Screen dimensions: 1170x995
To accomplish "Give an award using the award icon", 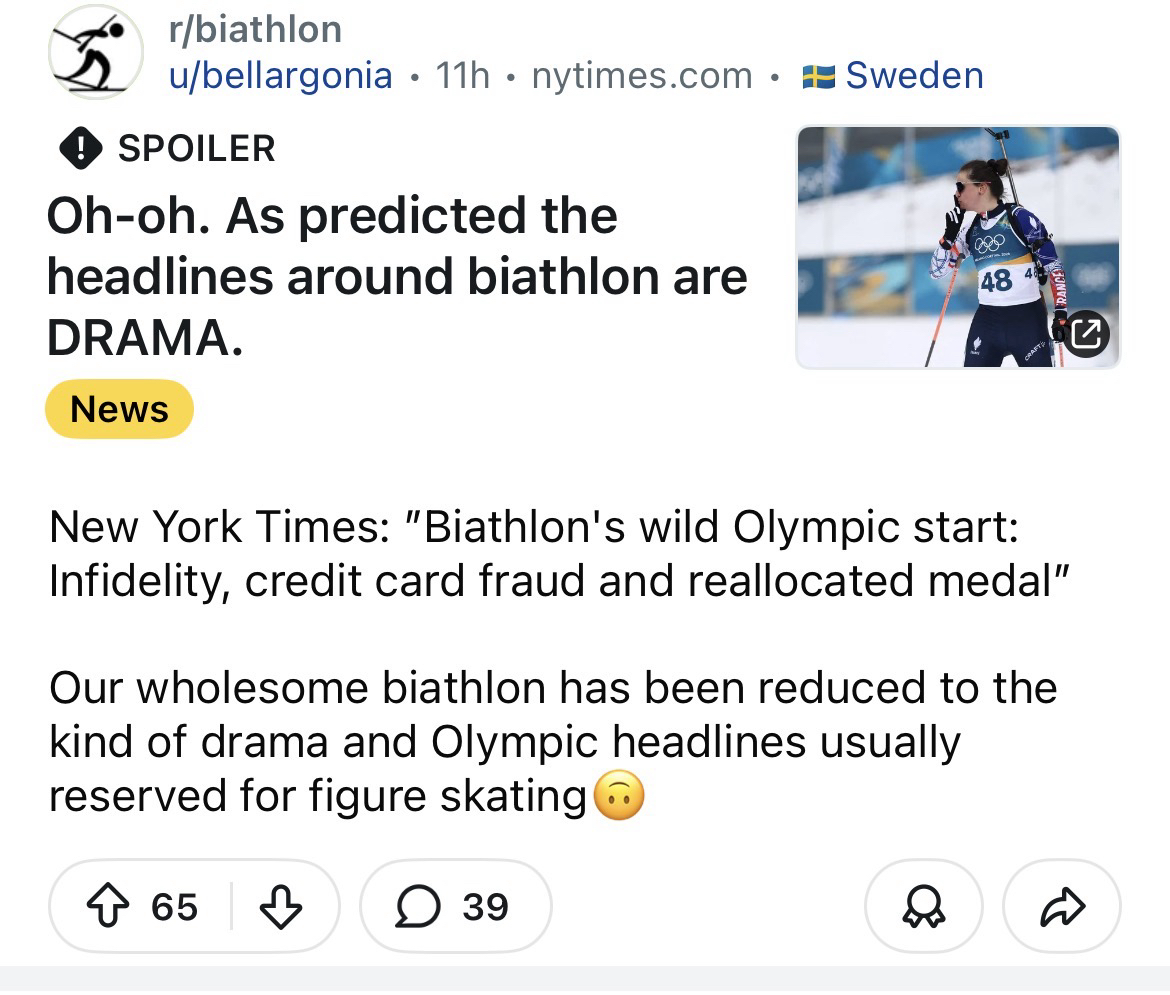I will tap(923, 907).
